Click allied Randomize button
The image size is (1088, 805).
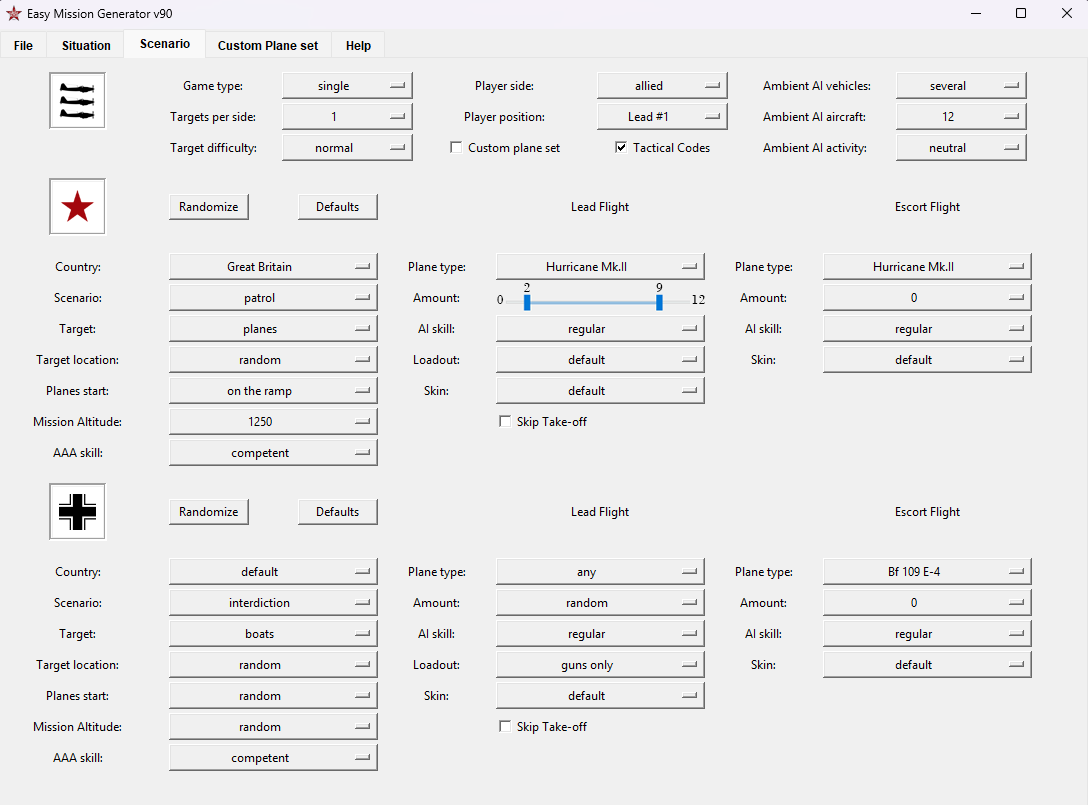tap(209, 207)
